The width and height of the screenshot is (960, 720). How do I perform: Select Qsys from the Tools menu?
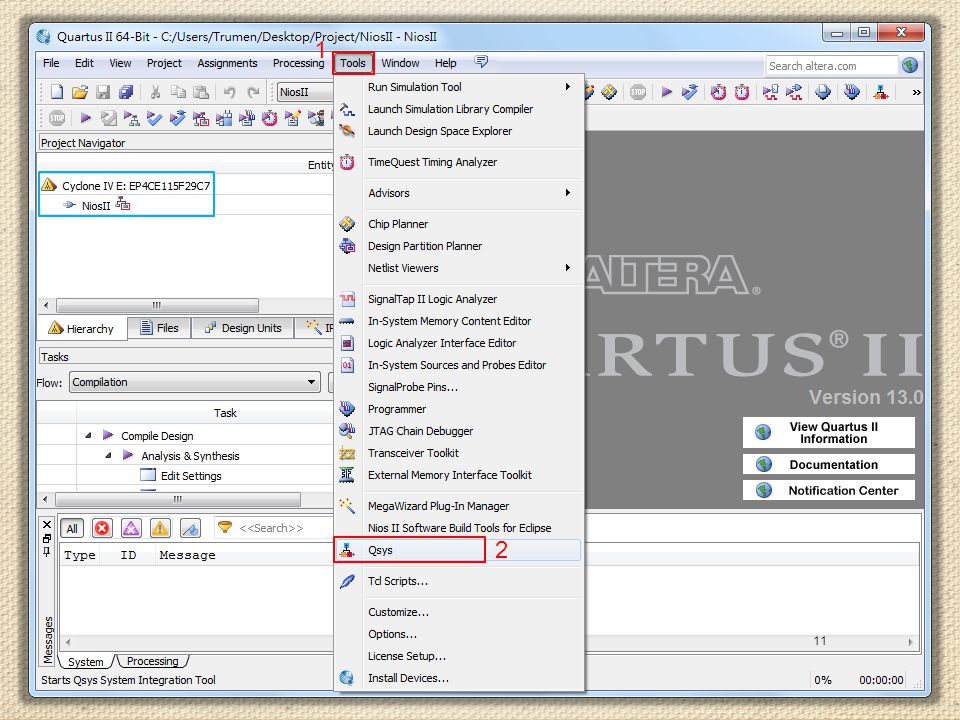tap(458, 550)
